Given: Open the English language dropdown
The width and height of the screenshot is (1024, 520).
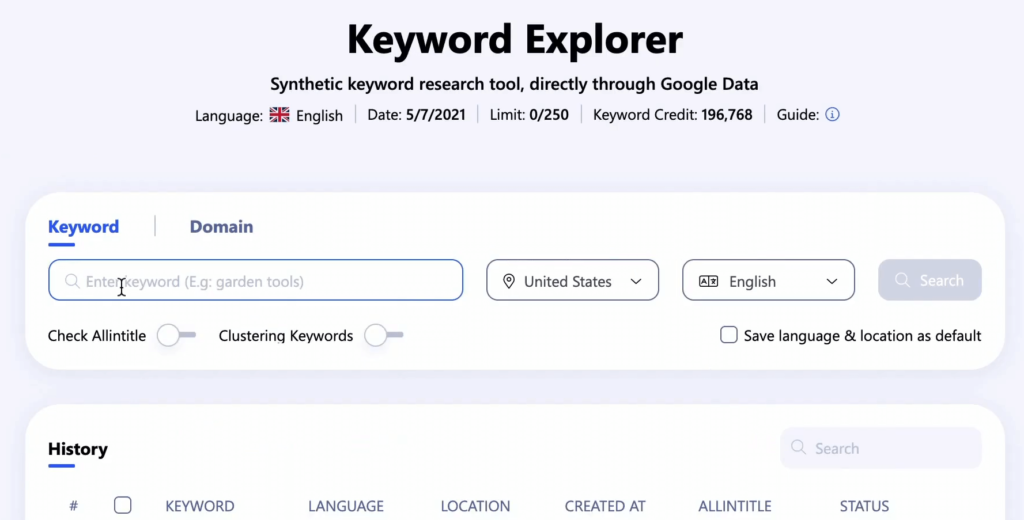Looking at the screenshot, I should [769, 280].
